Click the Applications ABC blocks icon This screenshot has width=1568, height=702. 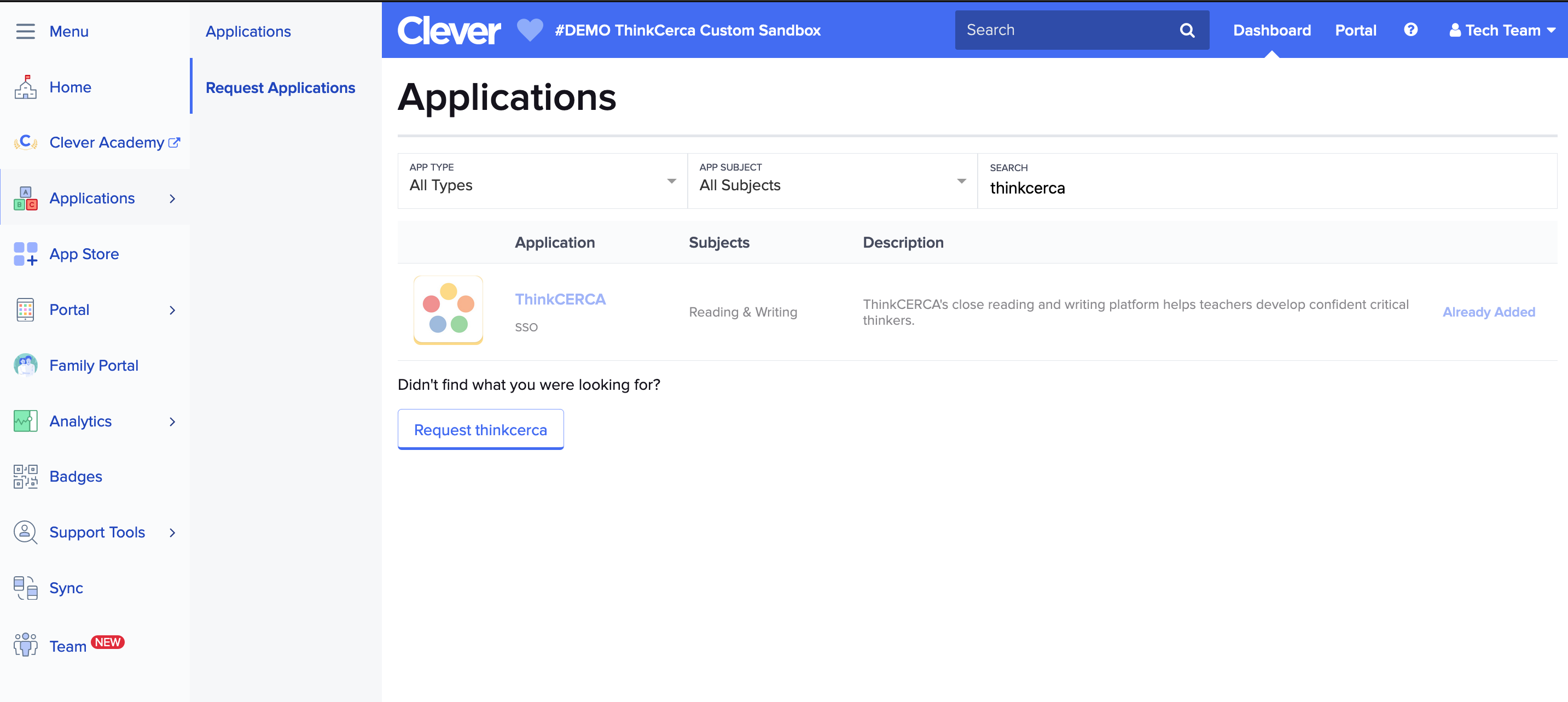(26, 198)
